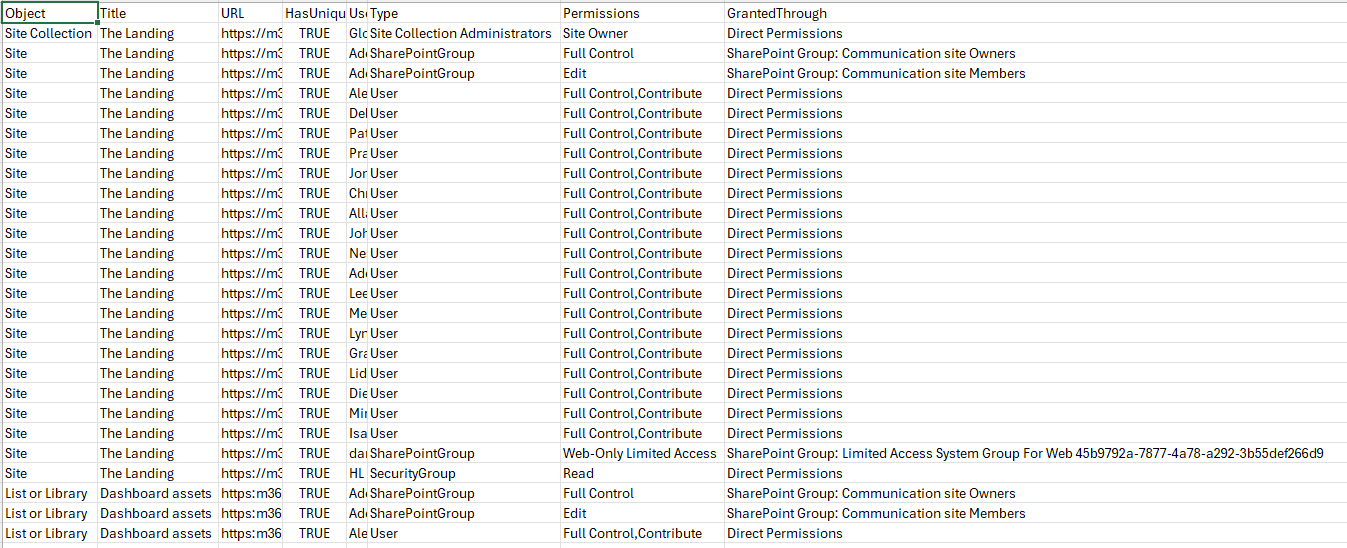Click the Edit permission cell in Site row
Viewport: 1347px width, 548px height.
(x=642, y=73)
